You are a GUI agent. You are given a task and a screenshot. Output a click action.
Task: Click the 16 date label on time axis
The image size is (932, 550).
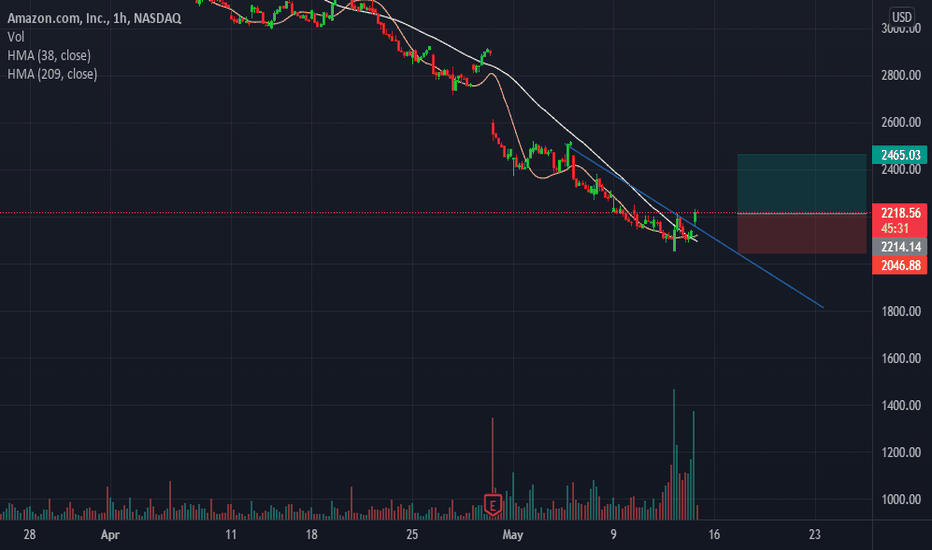[x=714, y=535]
